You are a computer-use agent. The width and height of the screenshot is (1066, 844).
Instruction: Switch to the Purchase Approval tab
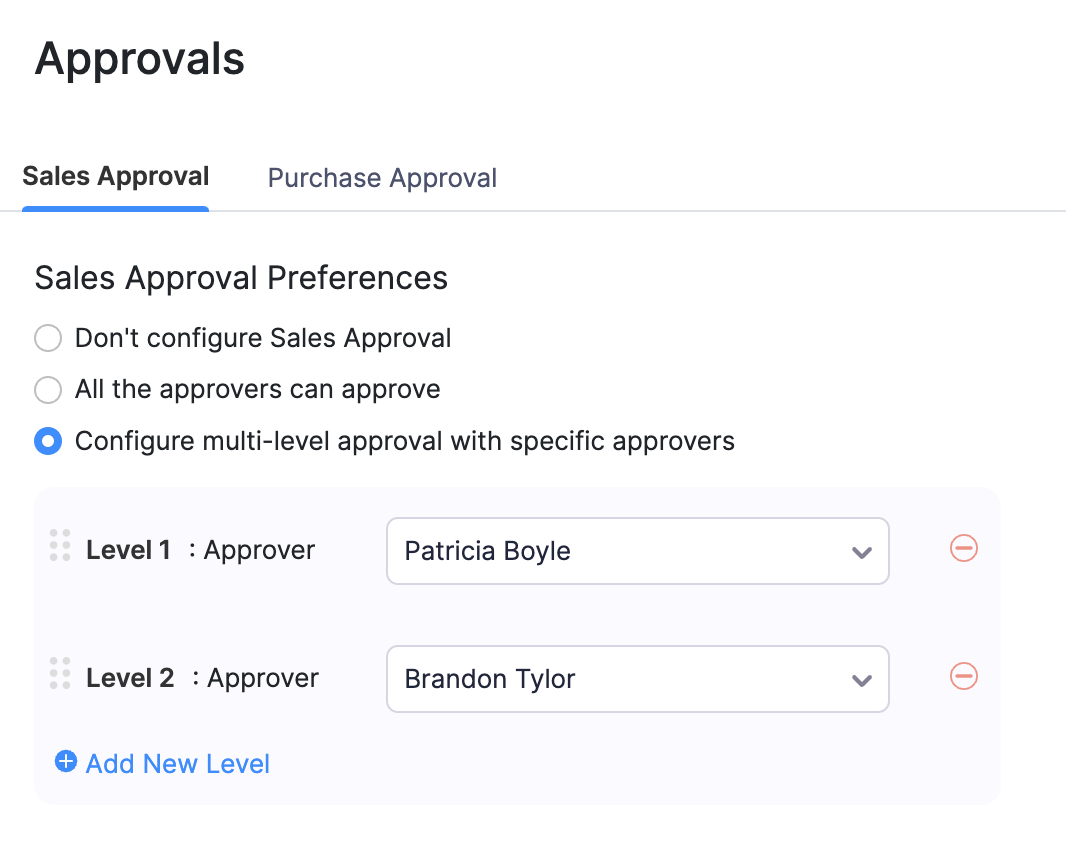pyautogui.click(x=382, y=177)
